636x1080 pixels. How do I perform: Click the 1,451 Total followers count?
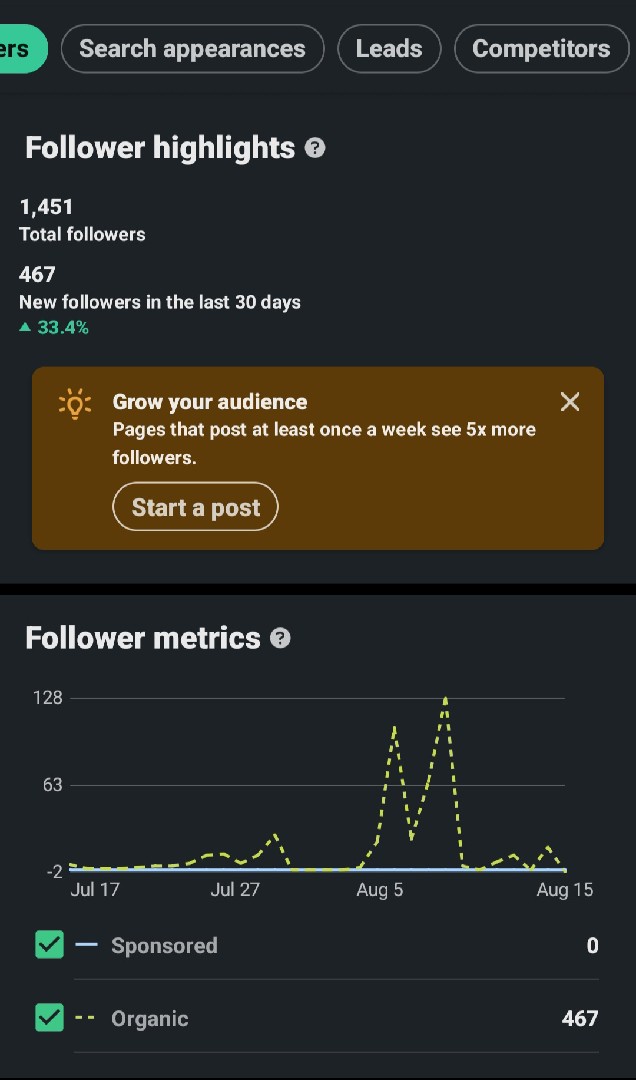pyautogui.click(x=46, y=207)
